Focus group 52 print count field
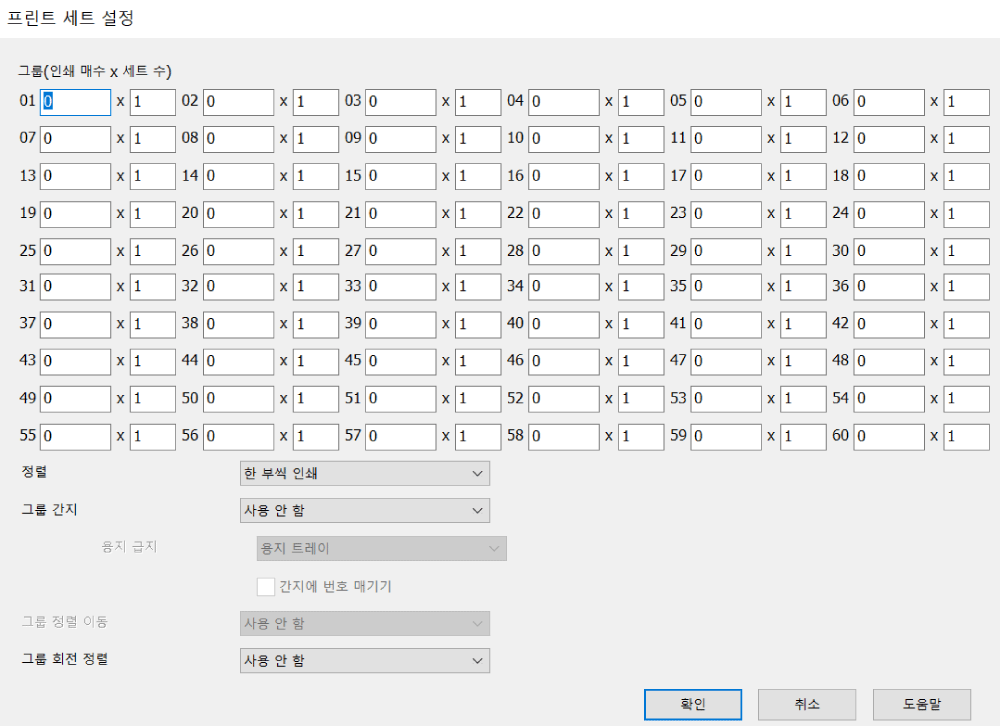This screenshot has height=726, width=1000. click(563, 398)
